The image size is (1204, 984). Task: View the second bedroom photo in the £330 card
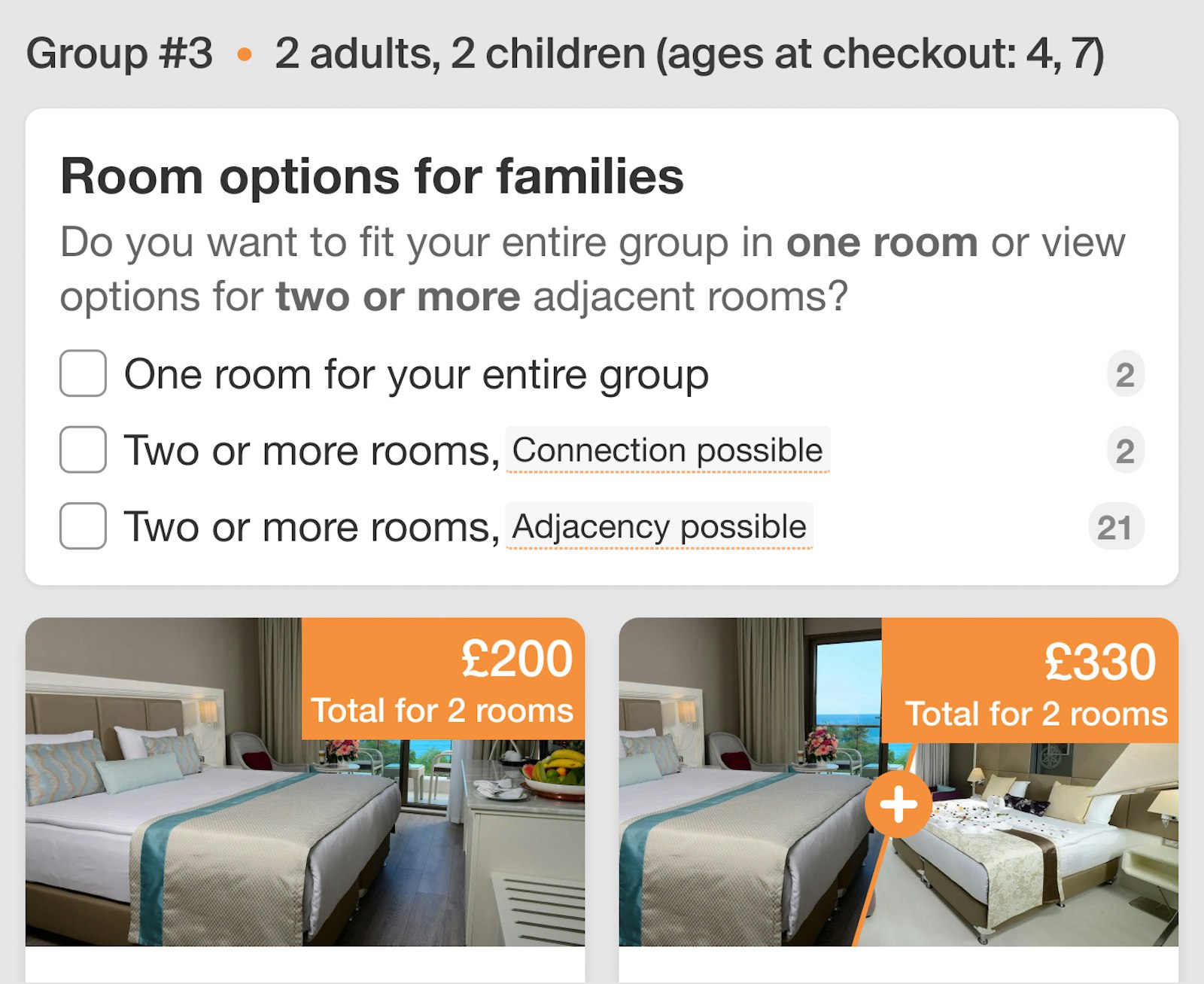click(1038, 851)
